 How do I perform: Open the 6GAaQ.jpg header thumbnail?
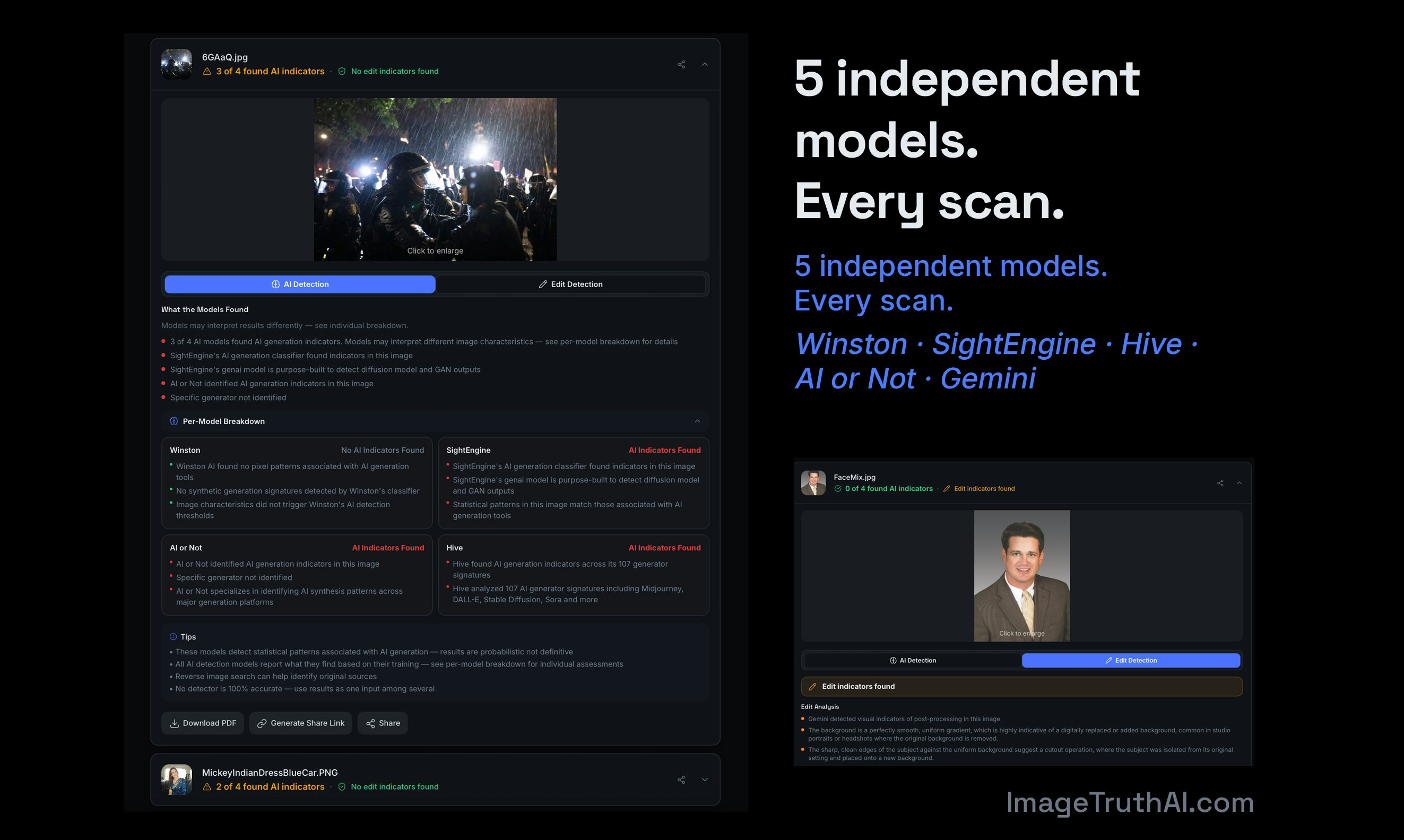[177, 64]
